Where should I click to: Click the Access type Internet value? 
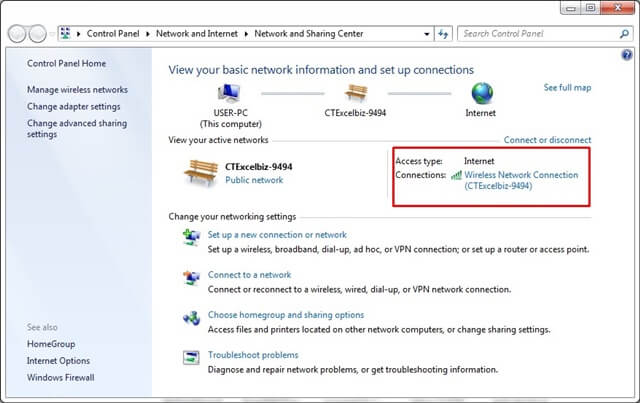(479, 161)
